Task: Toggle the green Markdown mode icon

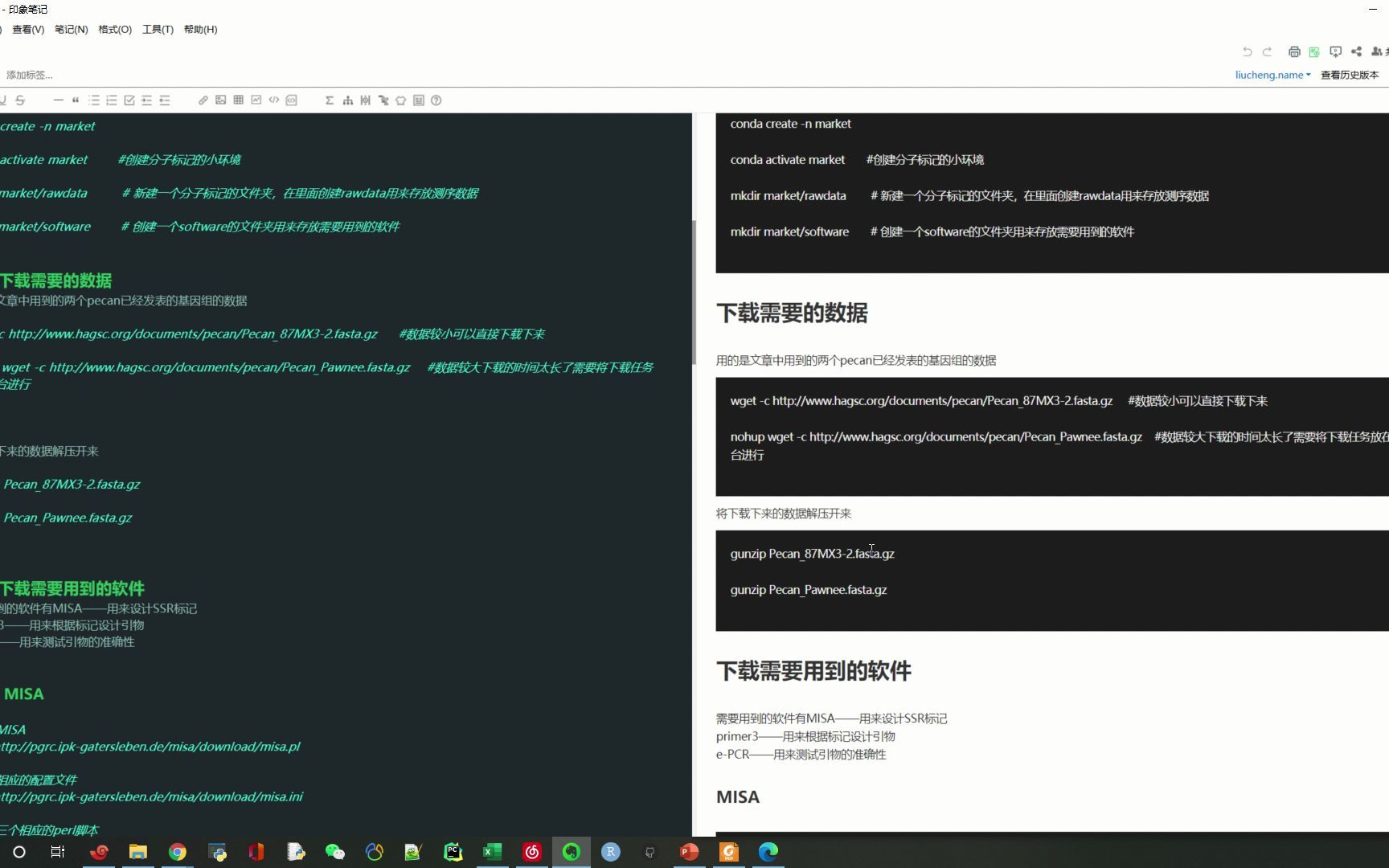Action: [1314, 51]
